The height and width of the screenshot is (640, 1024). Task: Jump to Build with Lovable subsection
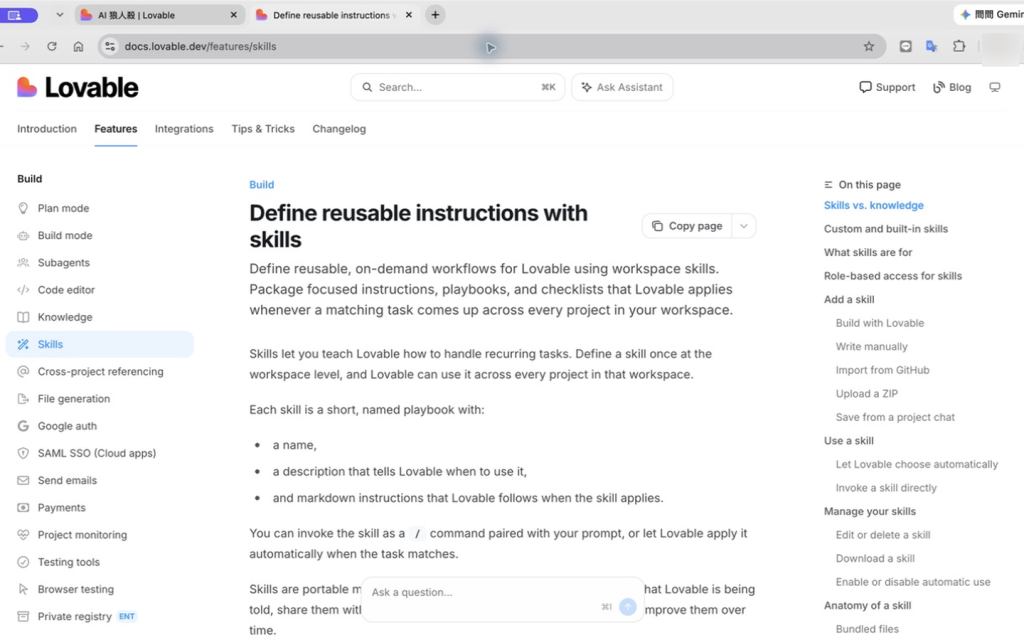[x=880, y=323]
